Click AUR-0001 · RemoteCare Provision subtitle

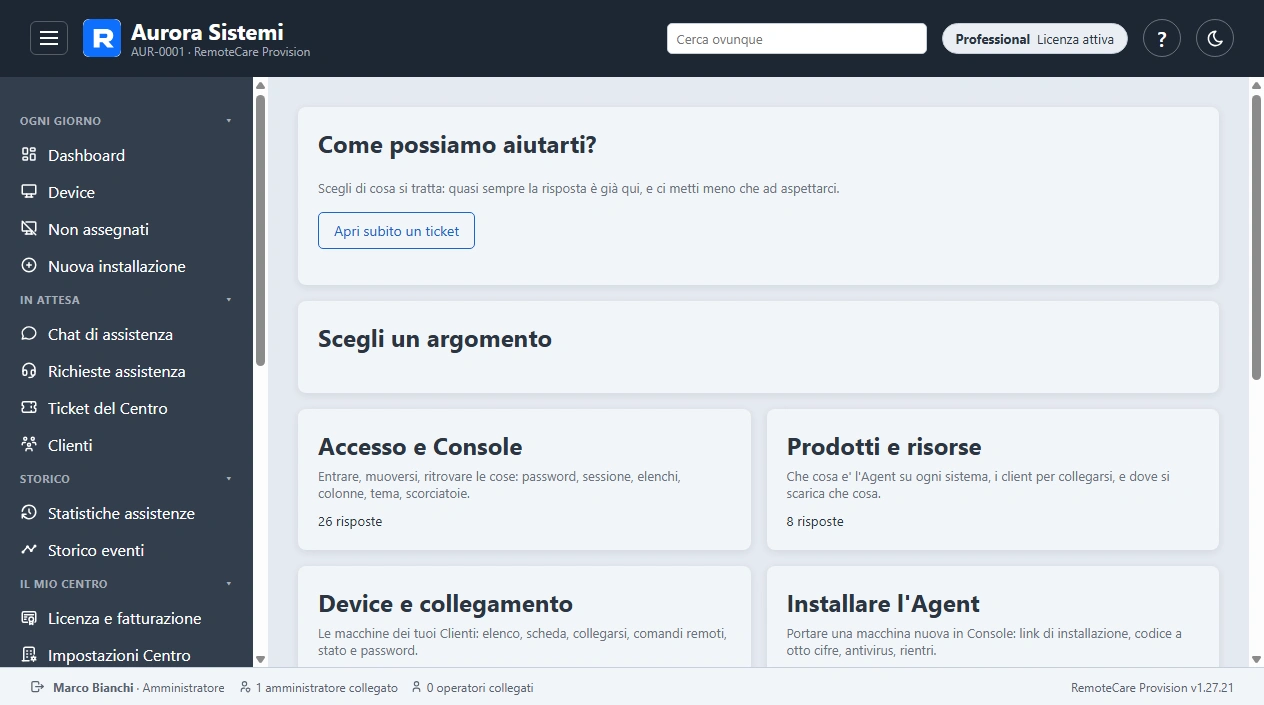[x=221, y=52]
